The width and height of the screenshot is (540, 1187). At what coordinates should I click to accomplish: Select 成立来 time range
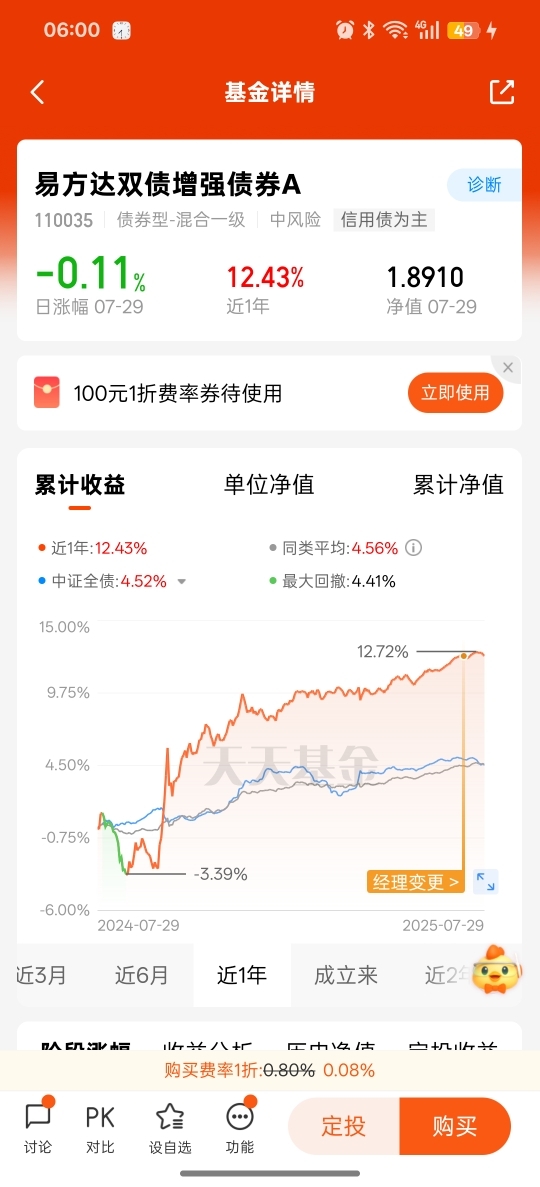pyautogui.click(x=346, y=975)
